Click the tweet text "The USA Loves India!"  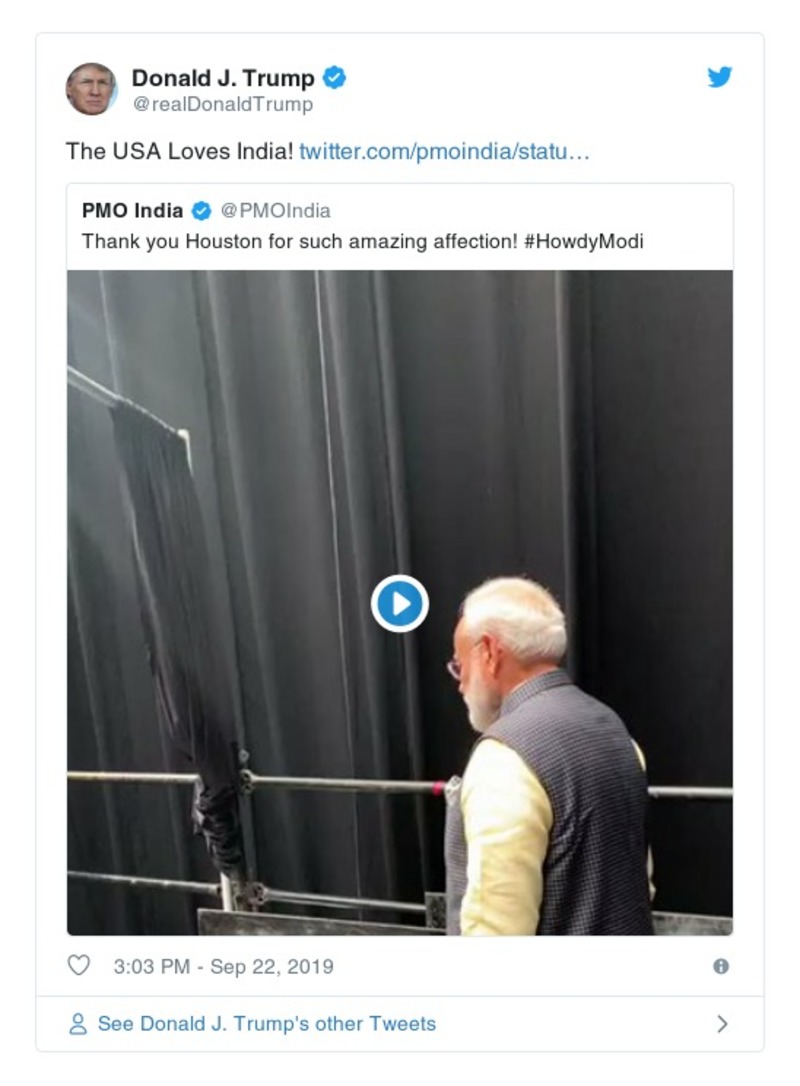coord(179,151)
